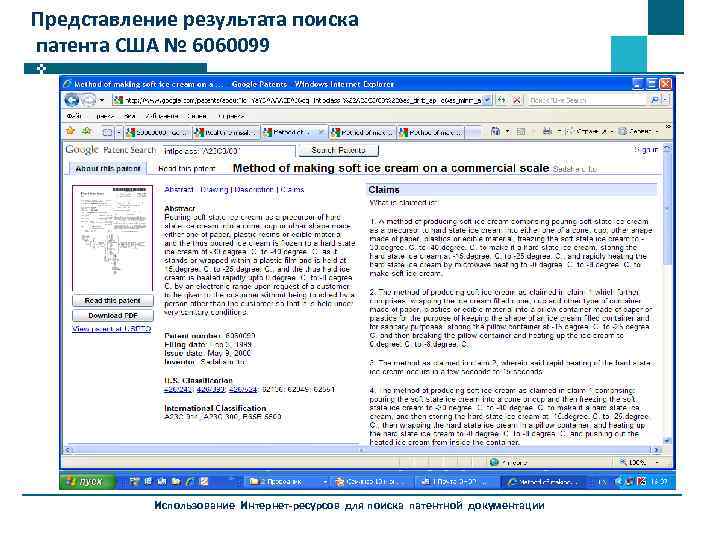Click the Read this patent button
Viewport: 720px width, 540px height.
(112, 300)
